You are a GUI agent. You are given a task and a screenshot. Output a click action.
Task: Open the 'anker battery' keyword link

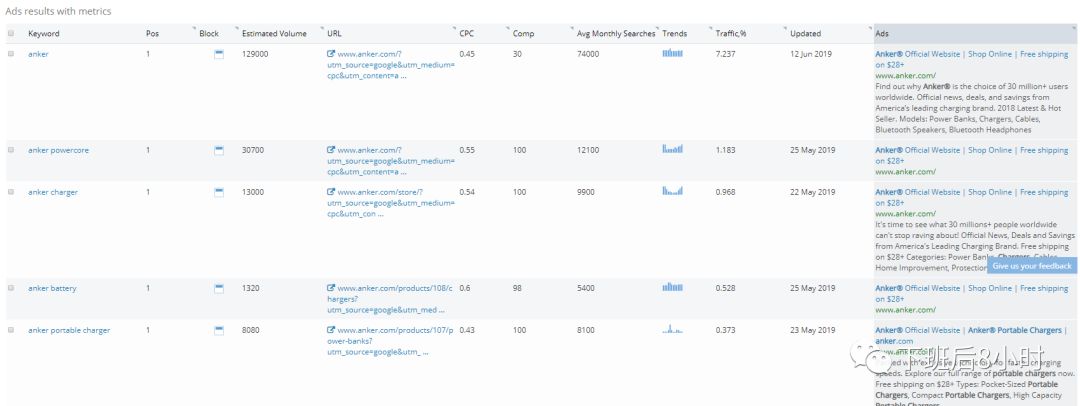click(52, 288)
